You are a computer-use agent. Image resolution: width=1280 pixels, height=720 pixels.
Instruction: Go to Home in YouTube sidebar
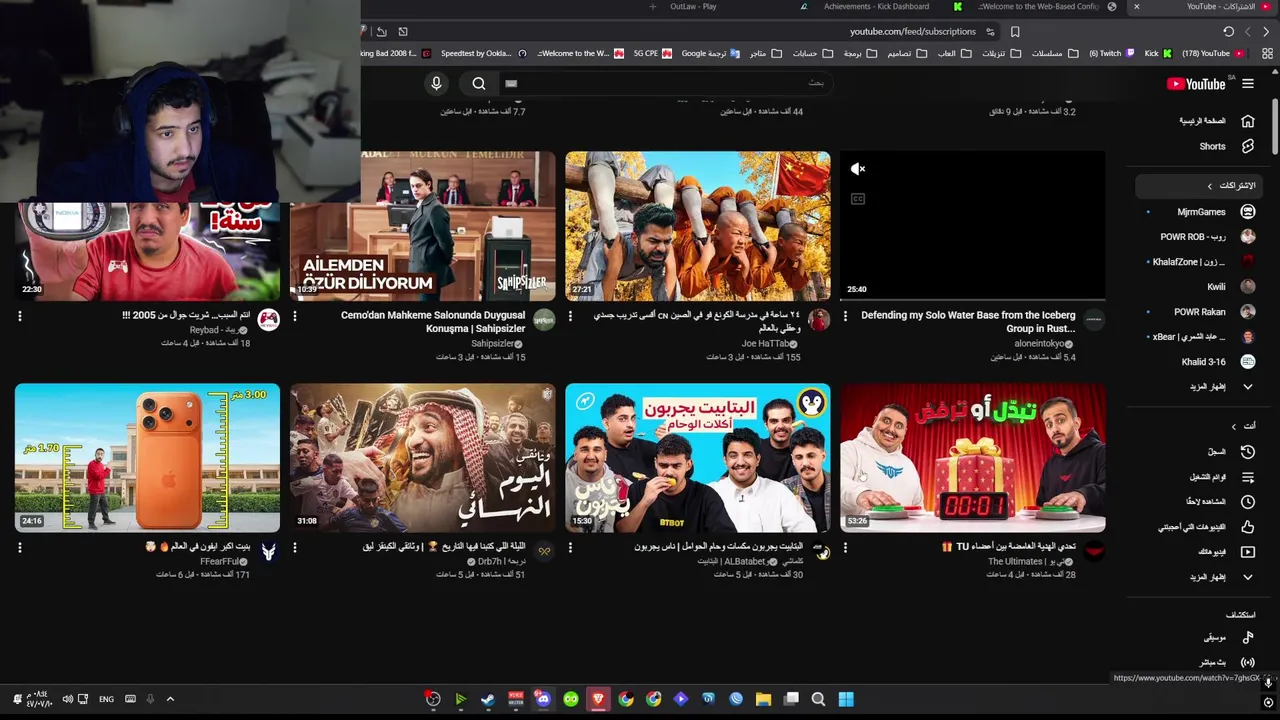coord(1215,121)
